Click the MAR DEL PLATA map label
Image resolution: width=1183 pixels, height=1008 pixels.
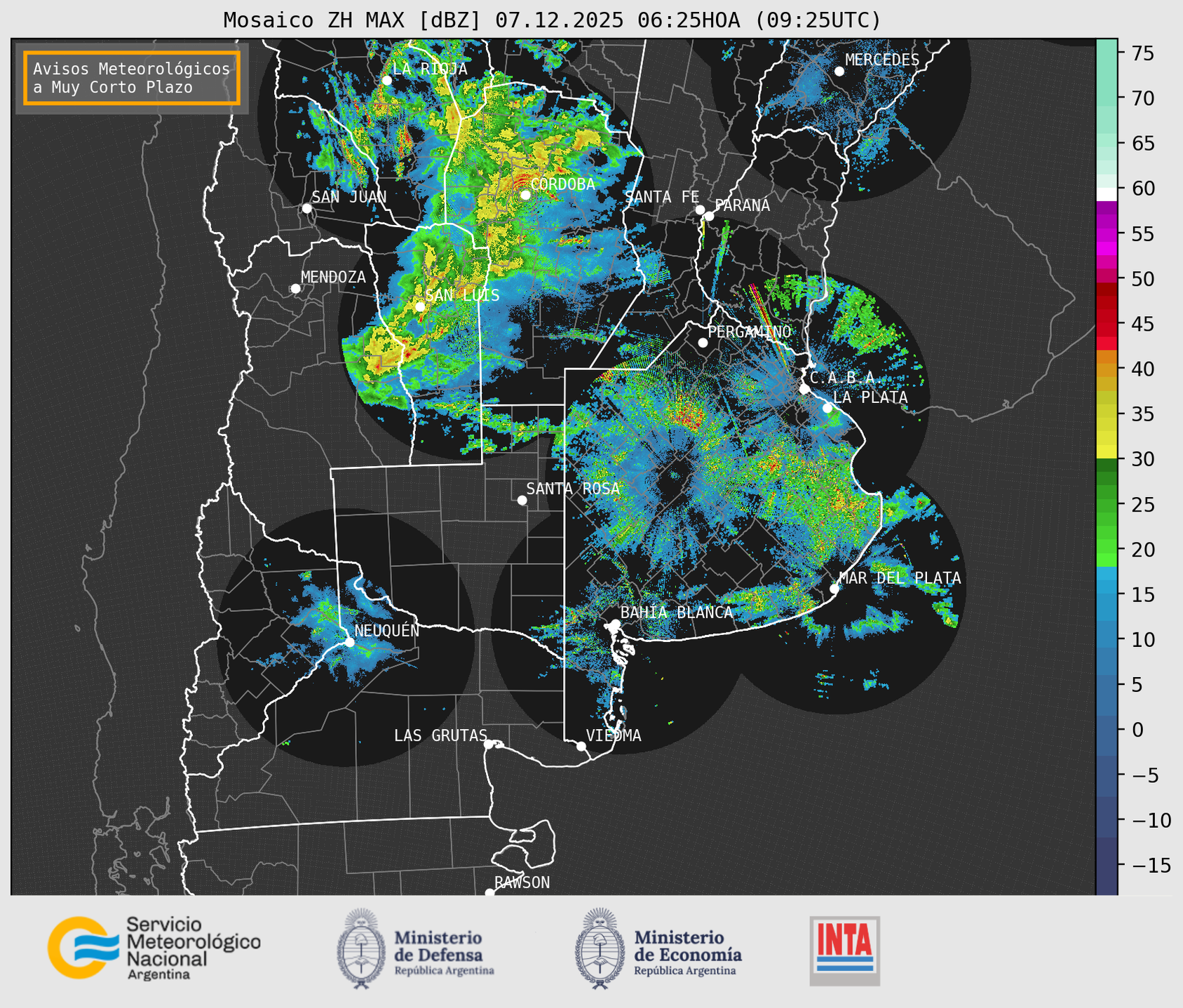coord(900,578)
